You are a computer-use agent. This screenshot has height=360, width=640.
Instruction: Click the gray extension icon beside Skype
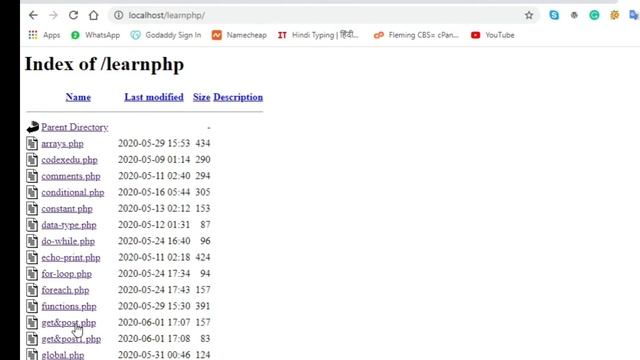(x=574, y=15)
